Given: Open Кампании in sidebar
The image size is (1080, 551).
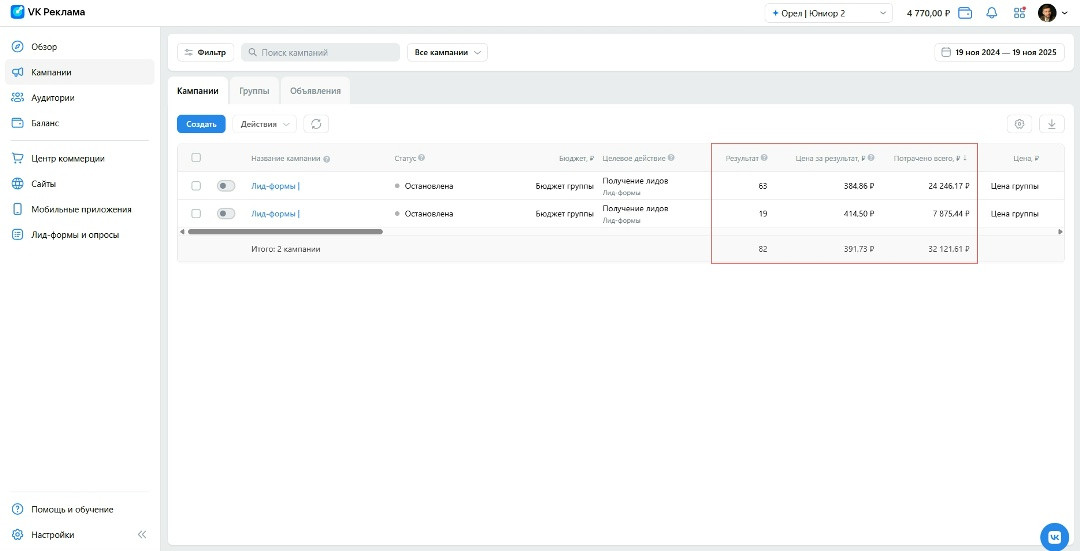Looking at the screenshot, I should pos(79,72).
